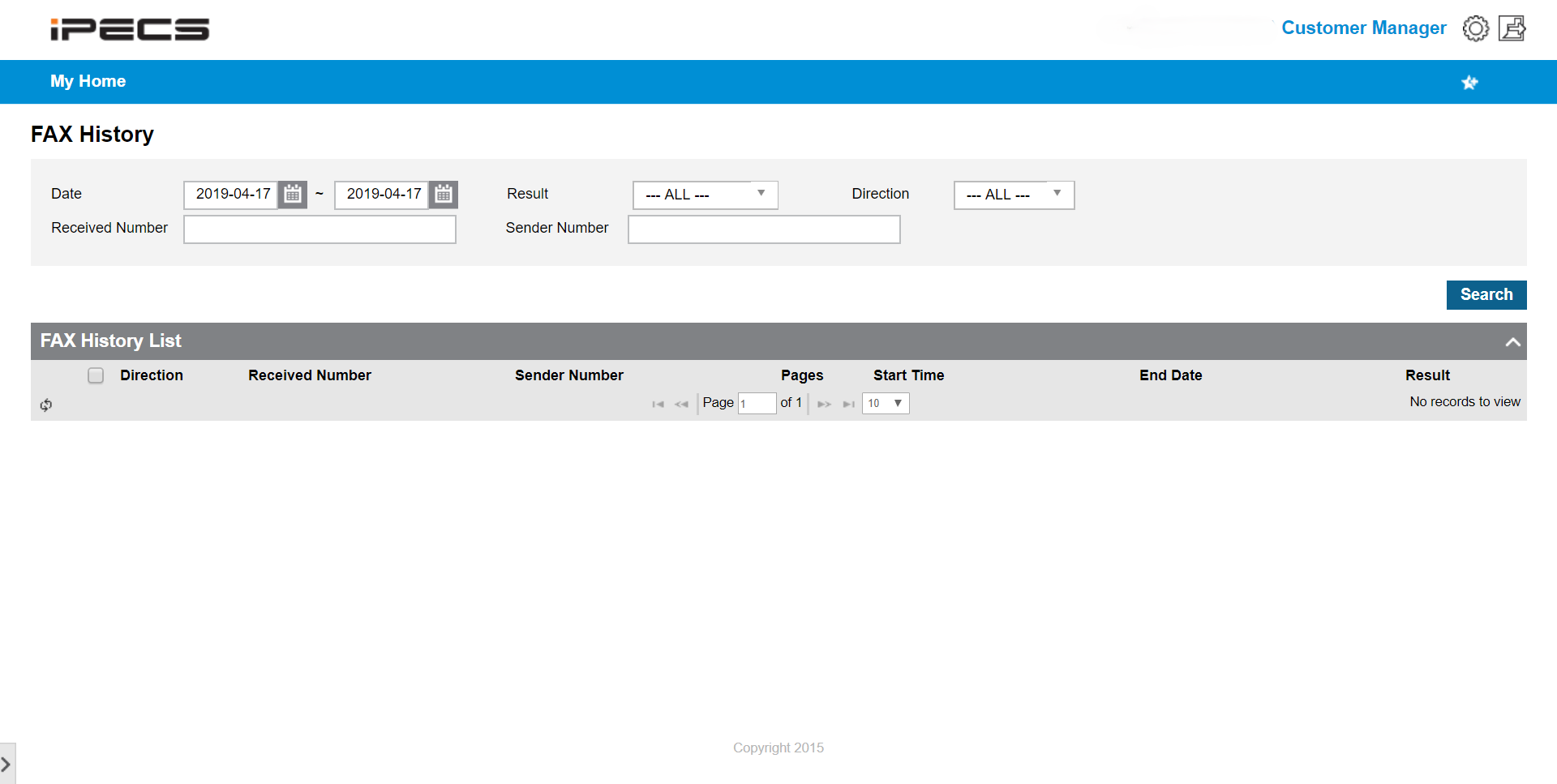This screenshot has width=1557, height=784.
Task: Open the Result filter dropdown
Action: coord(705,195)
